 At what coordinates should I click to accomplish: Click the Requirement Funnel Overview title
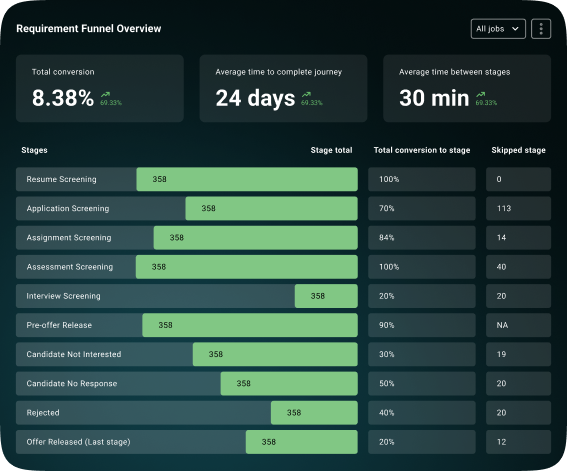pos(89,29)
